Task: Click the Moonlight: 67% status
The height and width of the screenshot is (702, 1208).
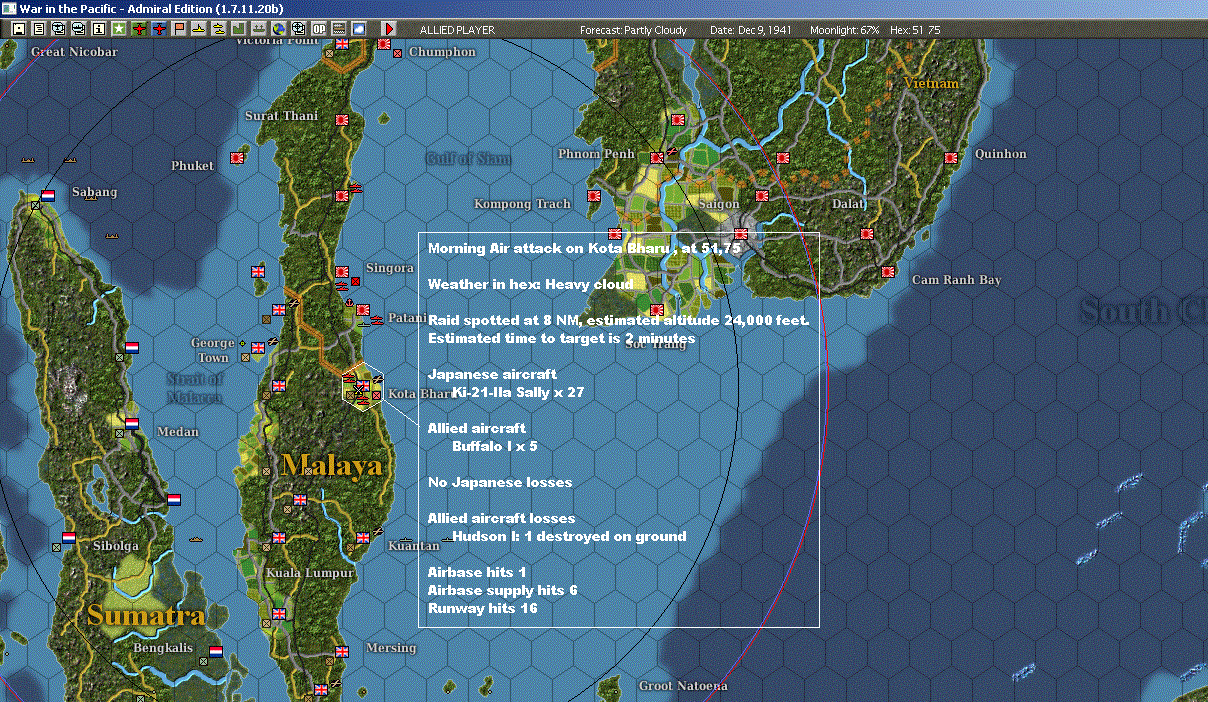Action: coord(844,30)
